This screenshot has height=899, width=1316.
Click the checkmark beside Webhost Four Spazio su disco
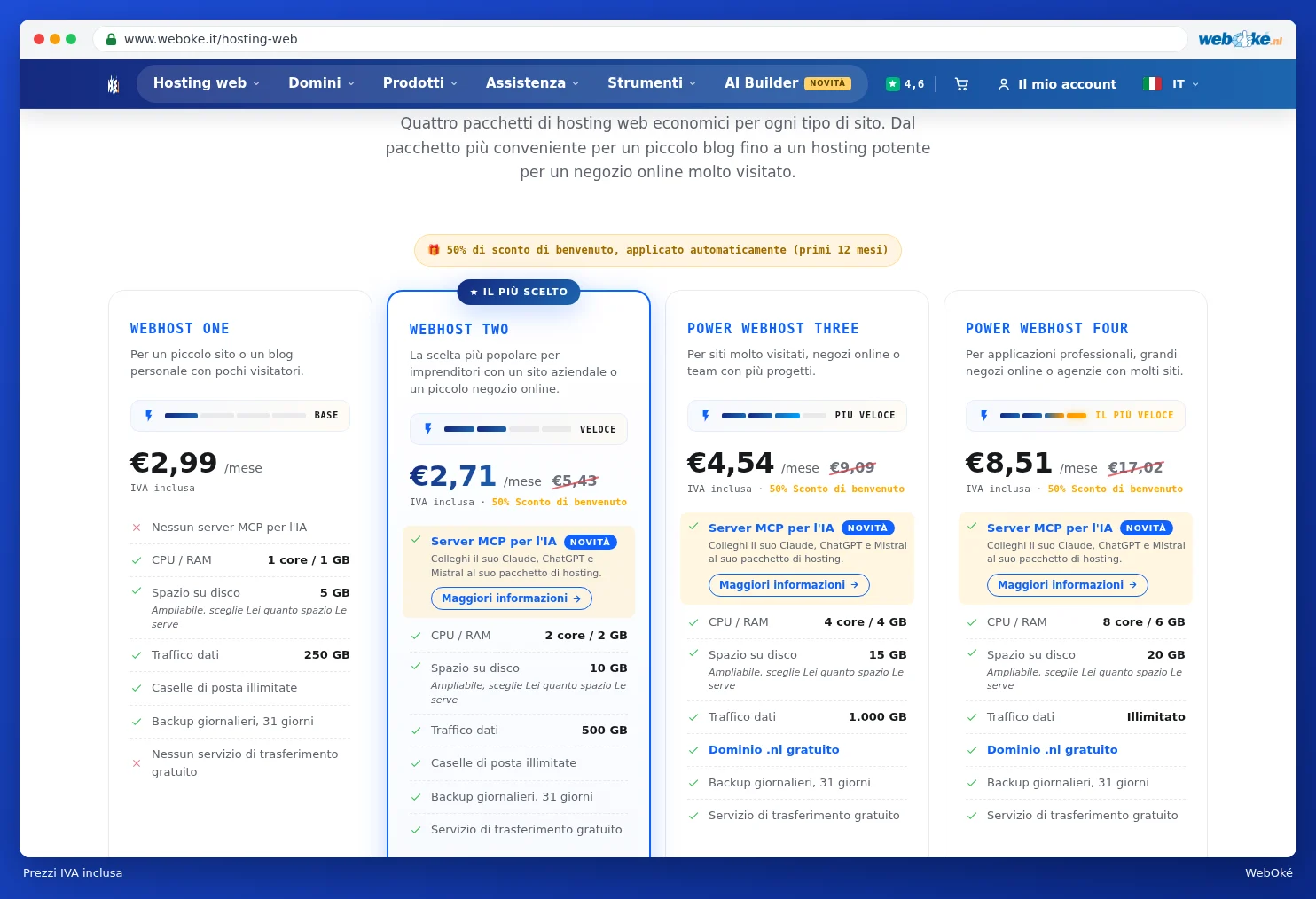click(972, 653)
